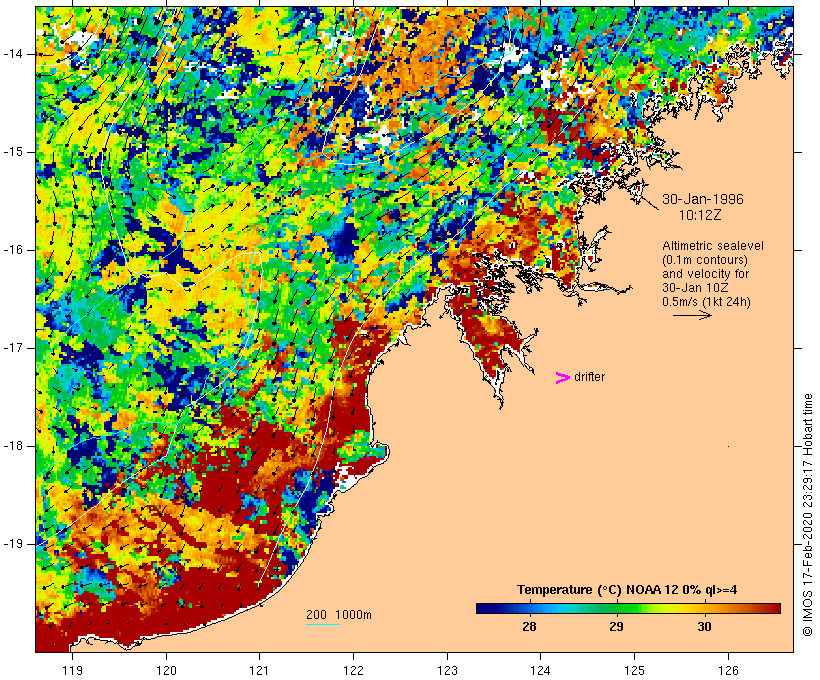This screenshot has width=820, height=680.
Task: Click the magenta drifter marker symbol
Action: click(x=562, y=378)
